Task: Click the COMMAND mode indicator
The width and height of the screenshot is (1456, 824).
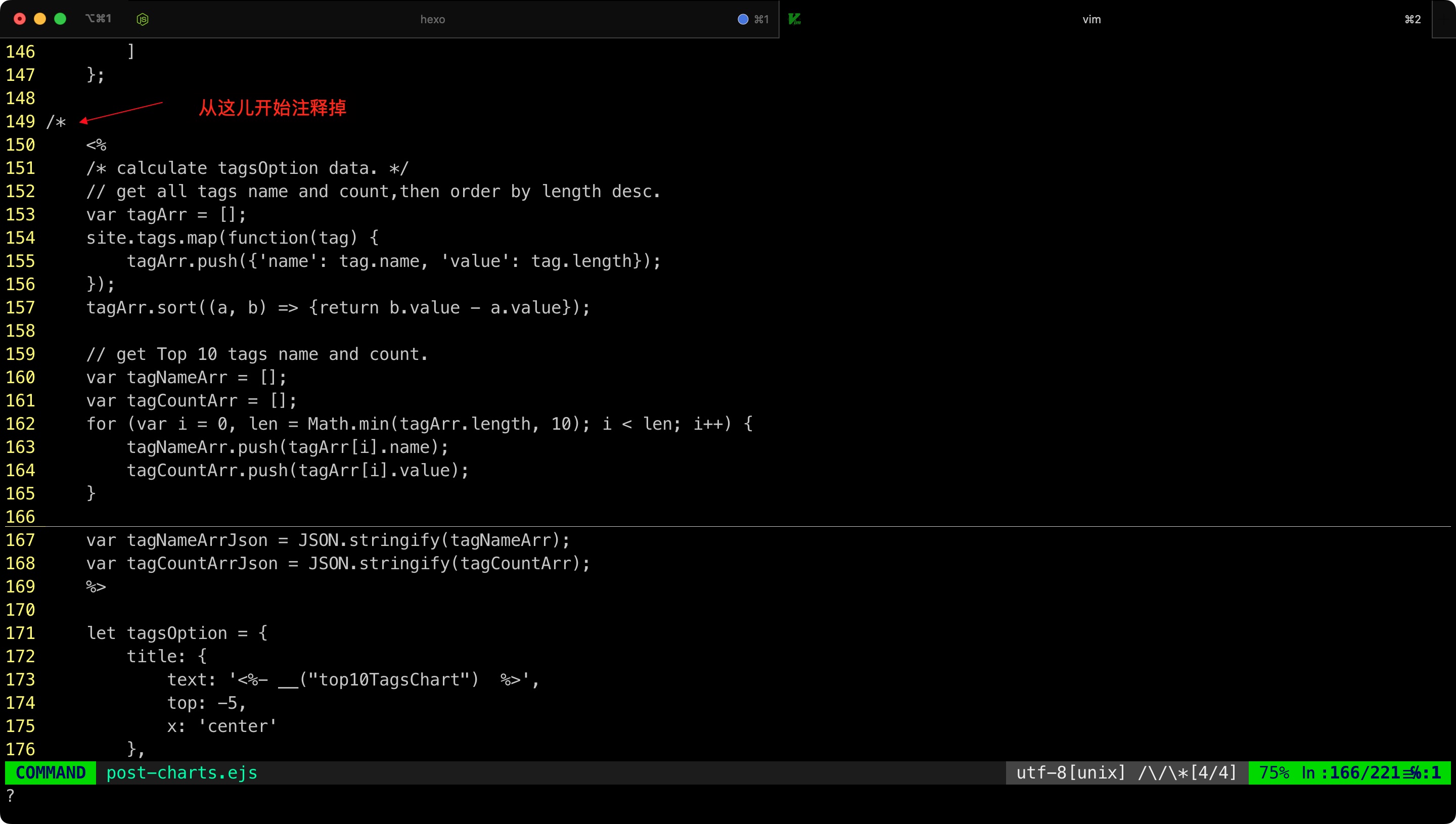Action: pos(51,772)
